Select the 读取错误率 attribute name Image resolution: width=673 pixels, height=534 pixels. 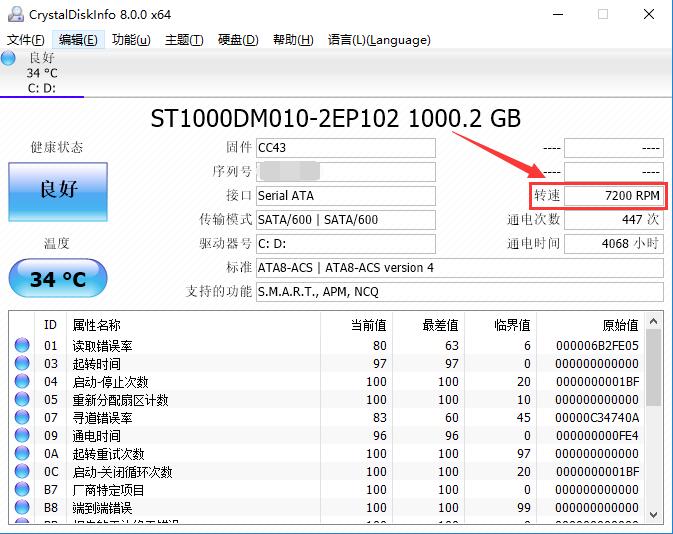coord(102,346)
